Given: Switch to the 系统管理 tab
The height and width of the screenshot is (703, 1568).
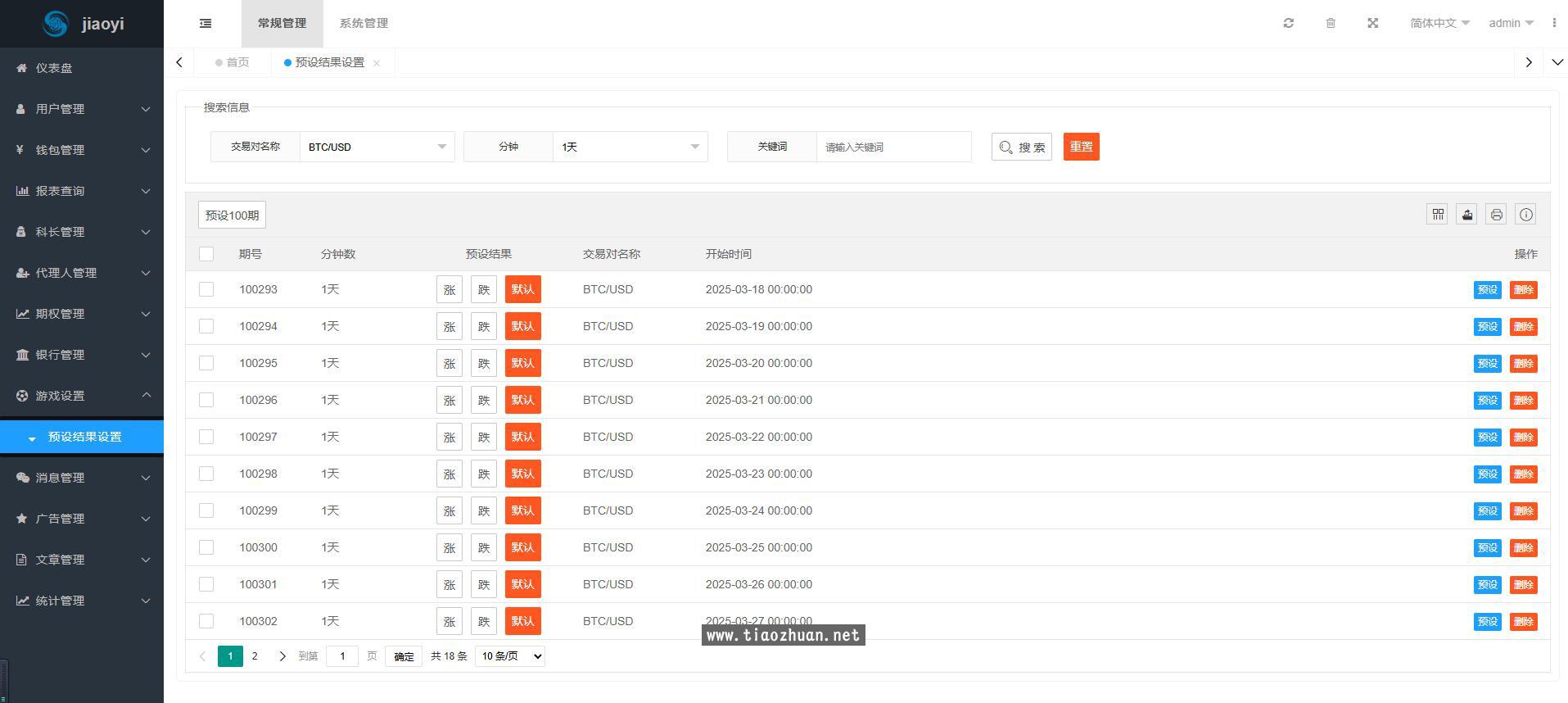Looking at the screenshot, I should 364,23.
